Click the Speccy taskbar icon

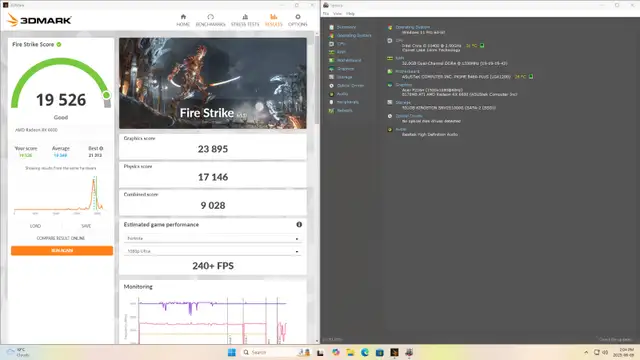pyautogui.click(x=409, y=352)
